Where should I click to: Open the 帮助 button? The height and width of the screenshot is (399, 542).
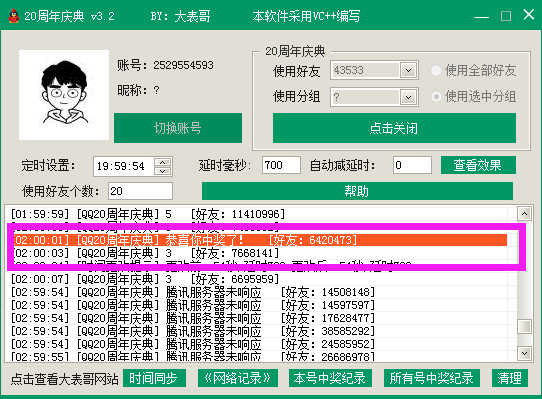pos(357,191)
